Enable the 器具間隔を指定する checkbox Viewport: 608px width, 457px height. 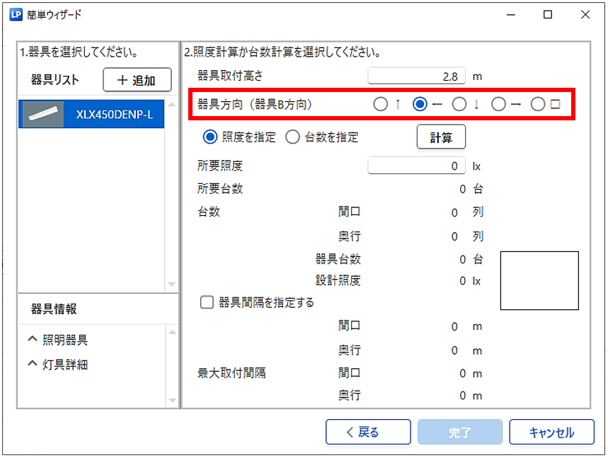click(207, 301)
